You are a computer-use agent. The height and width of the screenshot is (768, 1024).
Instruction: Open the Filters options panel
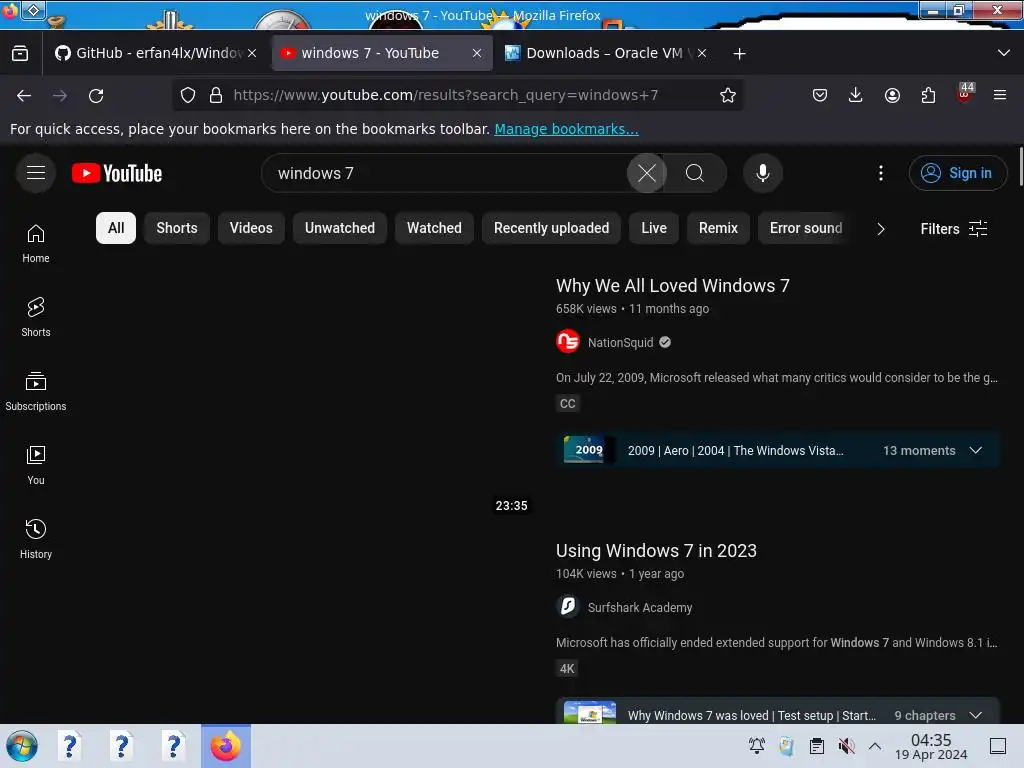click(953, 229)
